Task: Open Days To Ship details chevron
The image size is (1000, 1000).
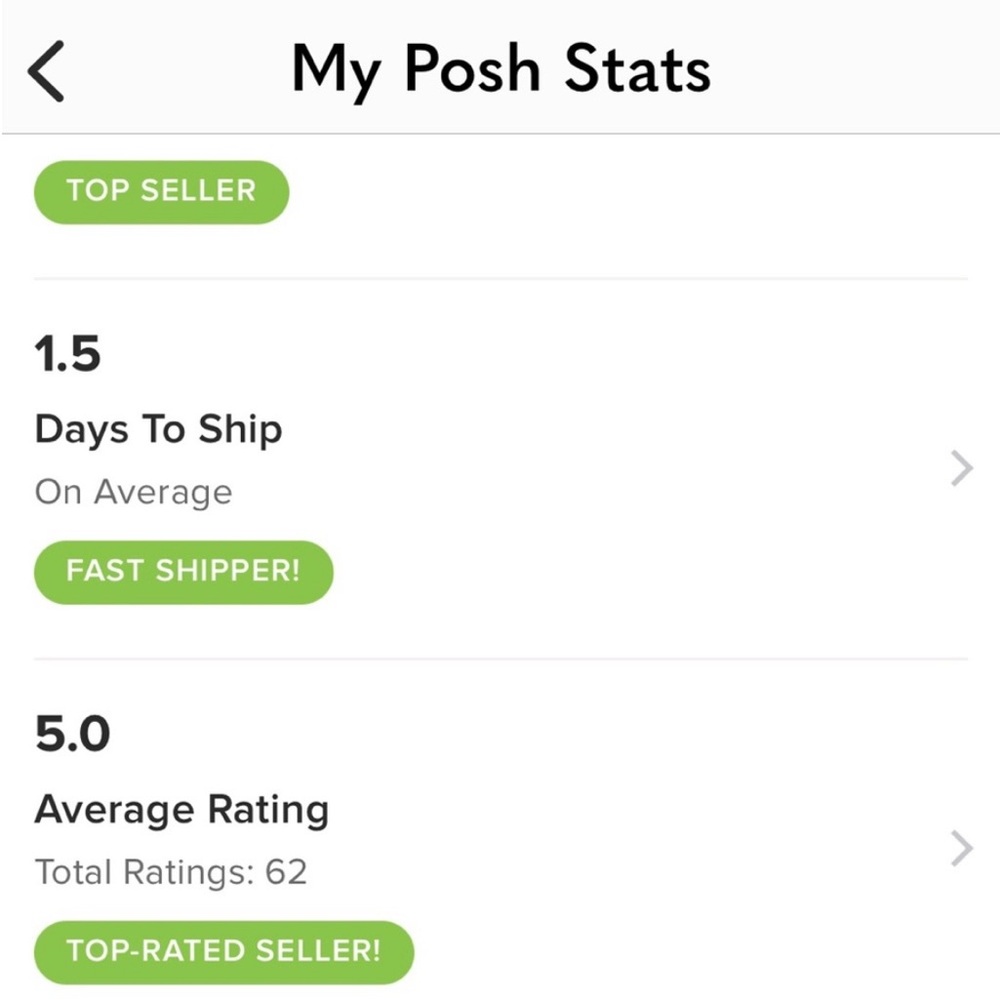Action: click(961, 467)
